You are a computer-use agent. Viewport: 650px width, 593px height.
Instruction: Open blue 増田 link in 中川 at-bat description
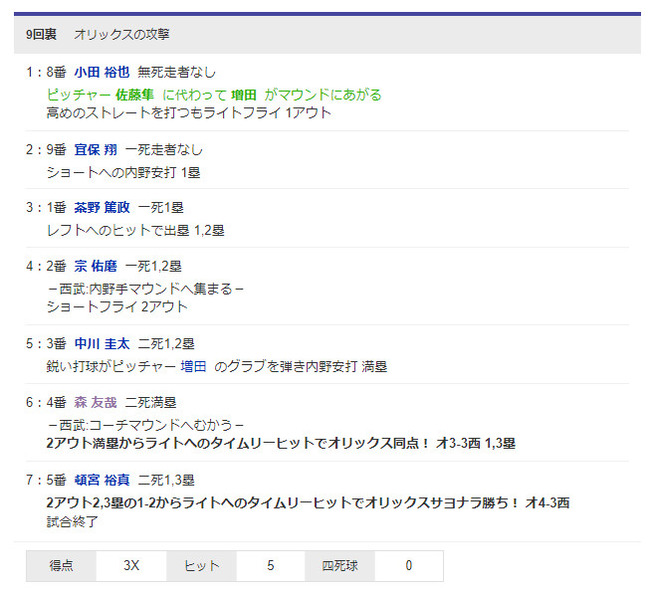point(193,366)
